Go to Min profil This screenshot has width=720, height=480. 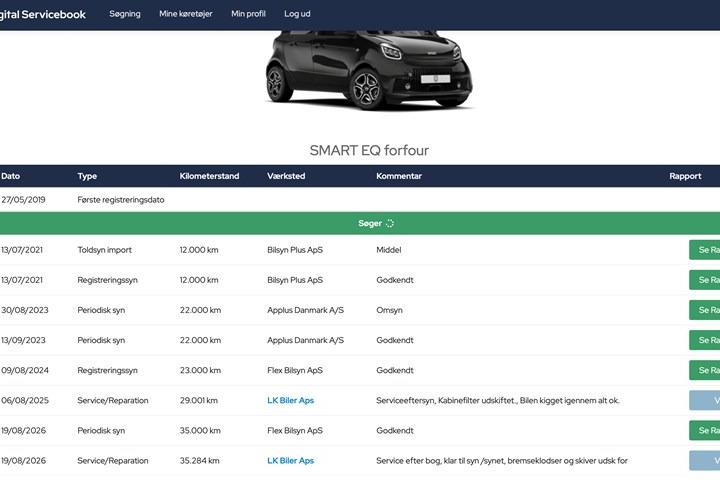(x=248, y=14)
